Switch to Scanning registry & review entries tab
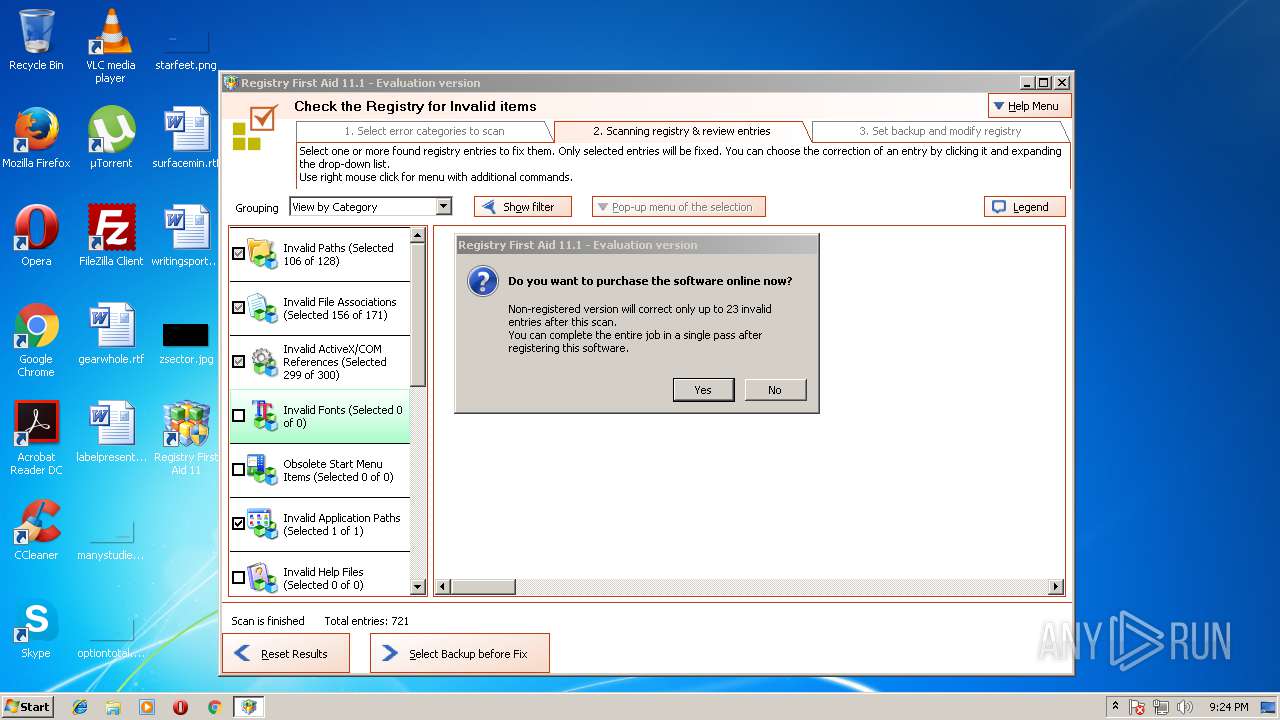Viewport: 1280px width, 720px height. tap(681, 131)
